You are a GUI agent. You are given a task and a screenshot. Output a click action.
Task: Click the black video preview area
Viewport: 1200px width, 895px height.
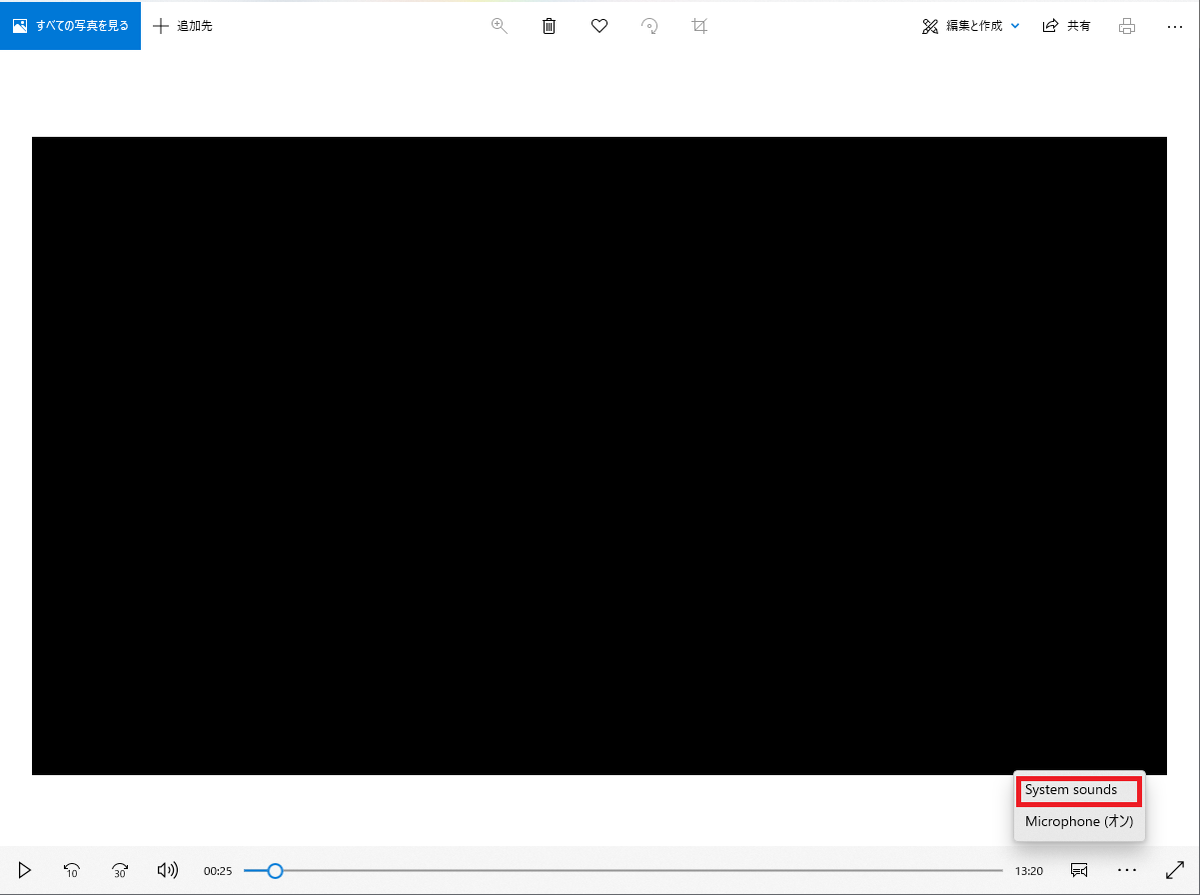tap(599, 455)
